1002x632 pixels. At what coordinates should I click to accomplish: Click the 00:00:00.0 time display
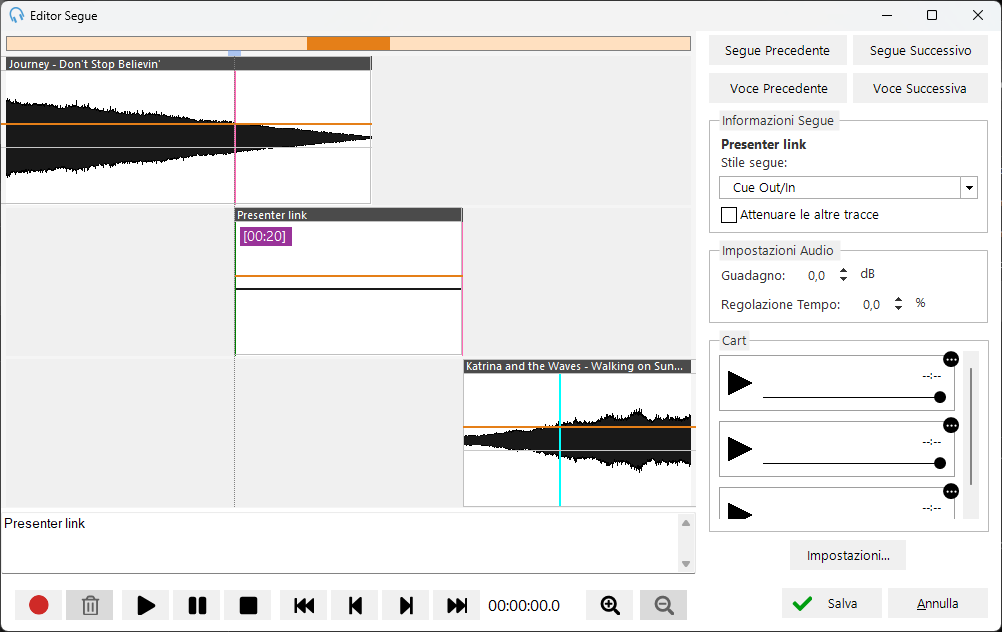coord(524,606)
